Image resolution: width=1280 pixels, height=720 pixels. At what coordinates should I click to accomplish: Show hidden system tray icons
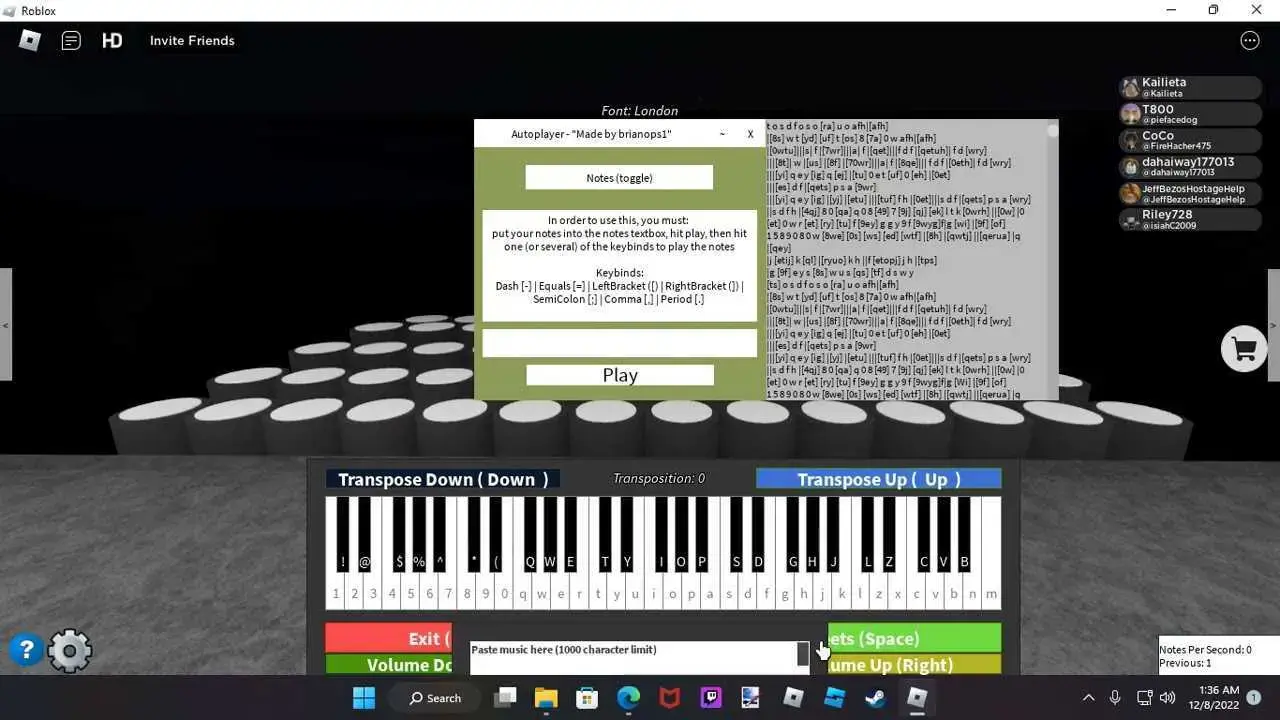[x=1089, y=697]
